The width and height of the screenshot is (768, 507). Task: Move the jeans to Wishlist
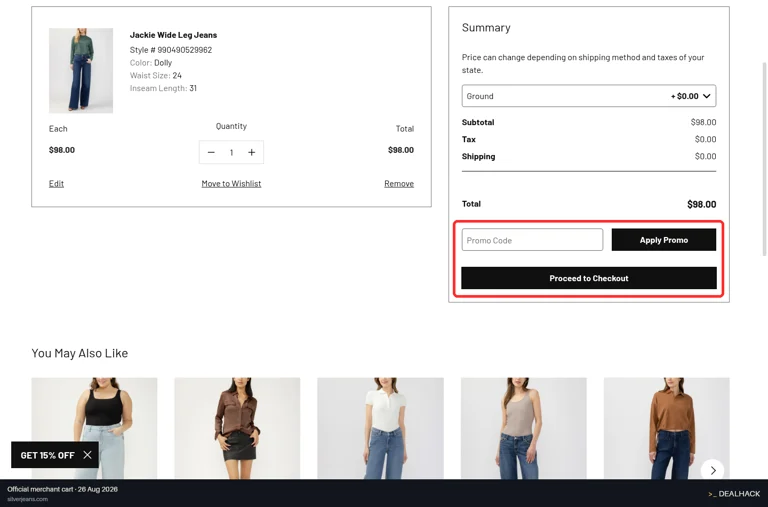(x=231, y=184)
